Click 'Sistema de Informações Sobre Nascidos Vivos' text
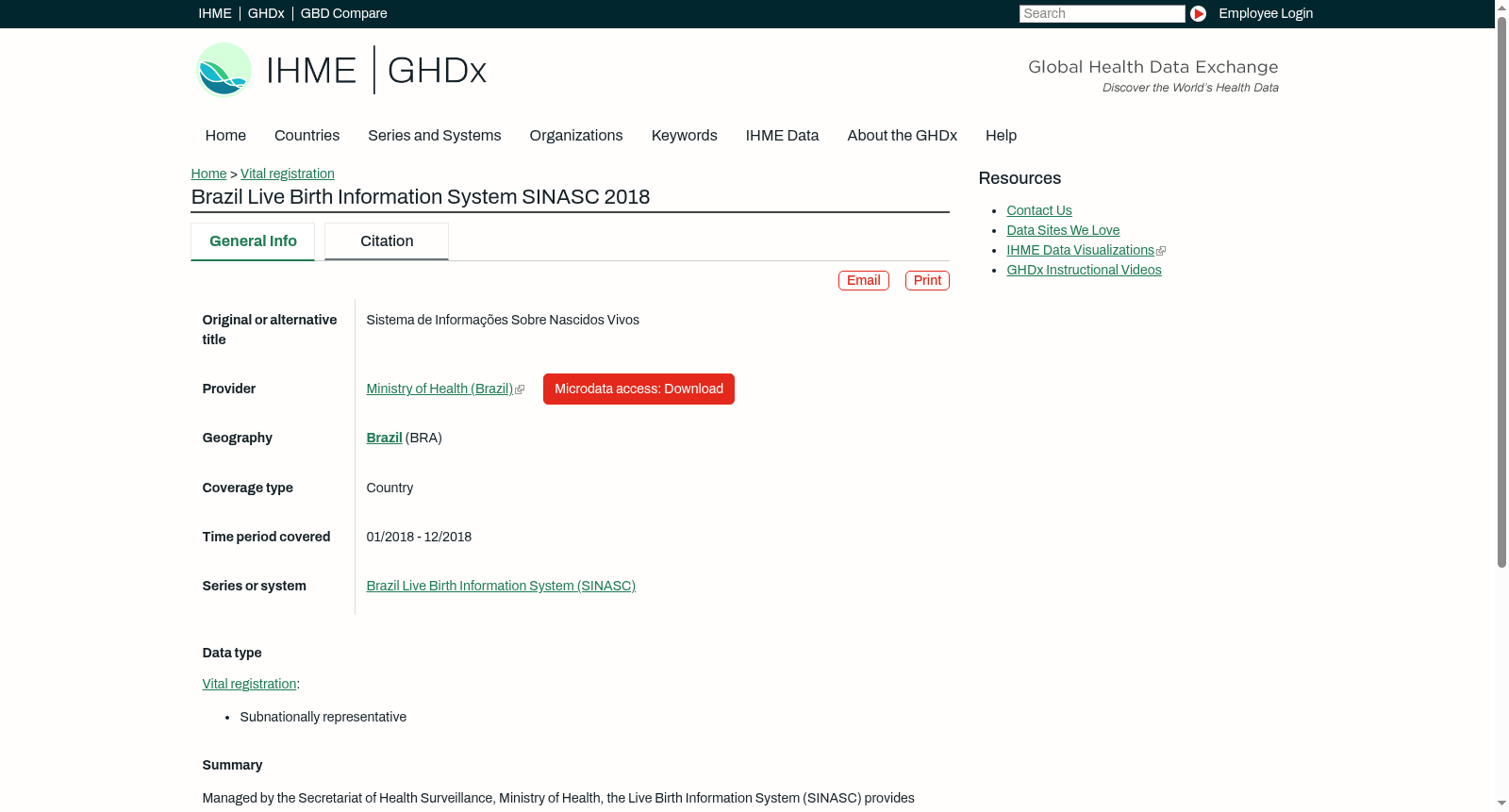Screen dimensions: 1509x812 [503, 320]
